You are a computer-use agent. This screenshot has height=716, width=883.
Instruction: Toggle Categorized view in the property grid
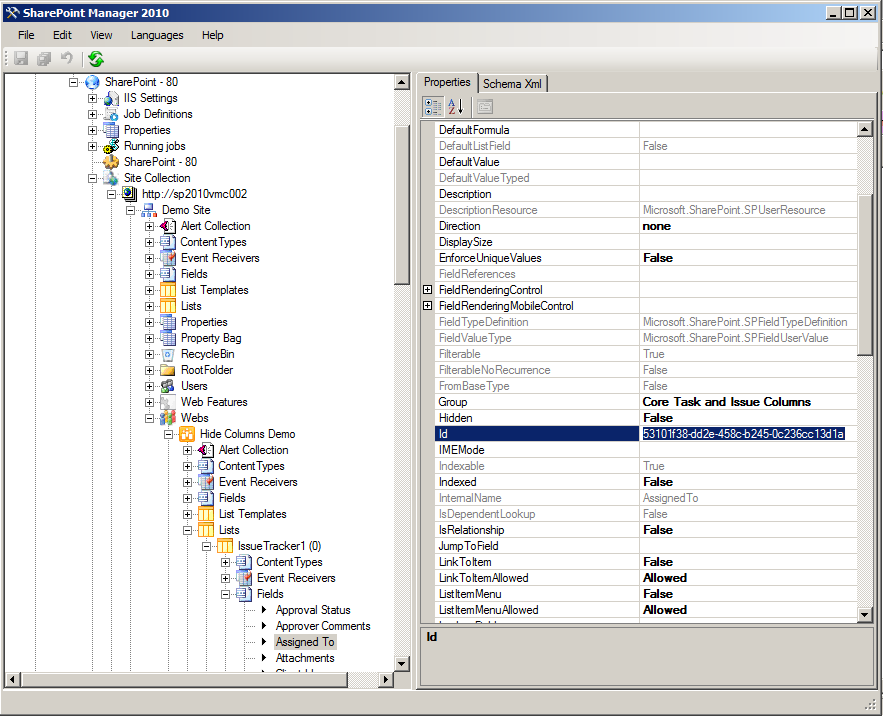pos(432,106)
